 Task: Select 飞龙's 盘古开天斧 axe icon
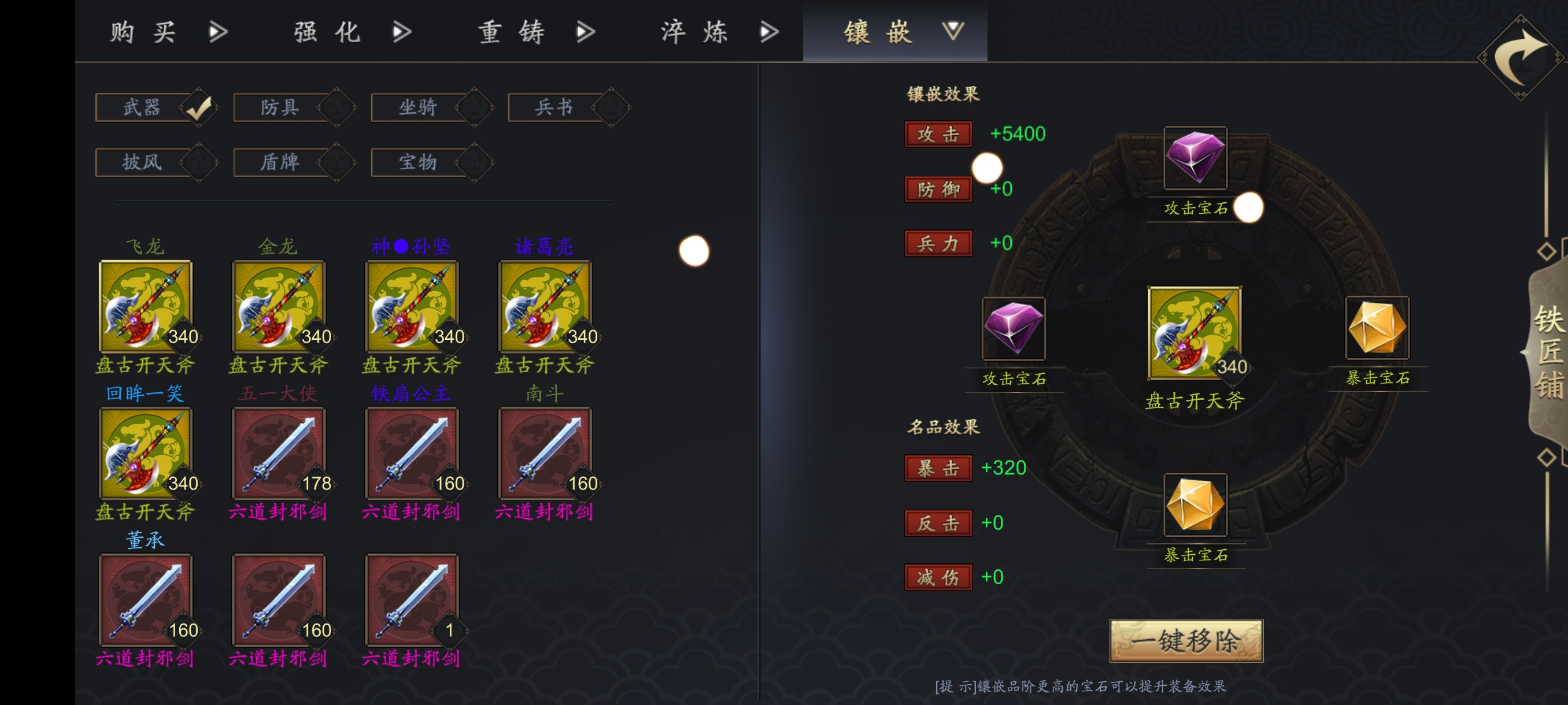click(x=146, y=307)
